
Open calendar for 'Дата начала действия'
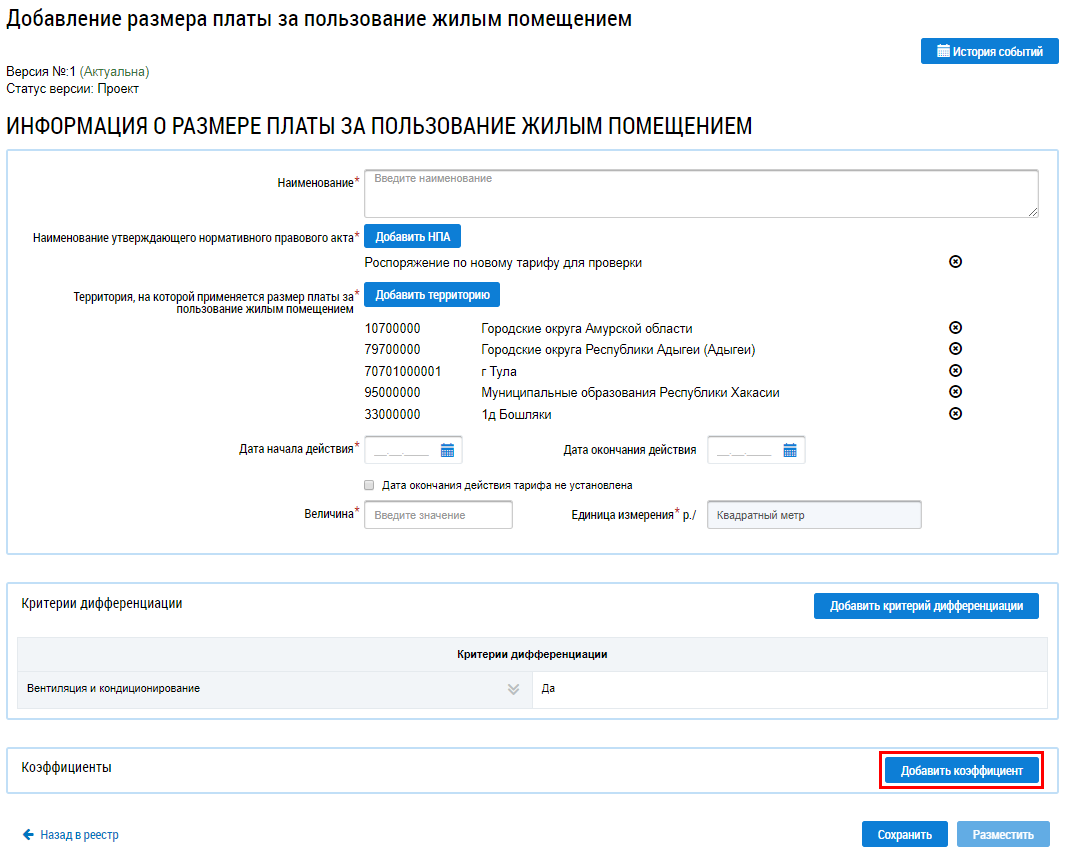click(x=447, y=451)
